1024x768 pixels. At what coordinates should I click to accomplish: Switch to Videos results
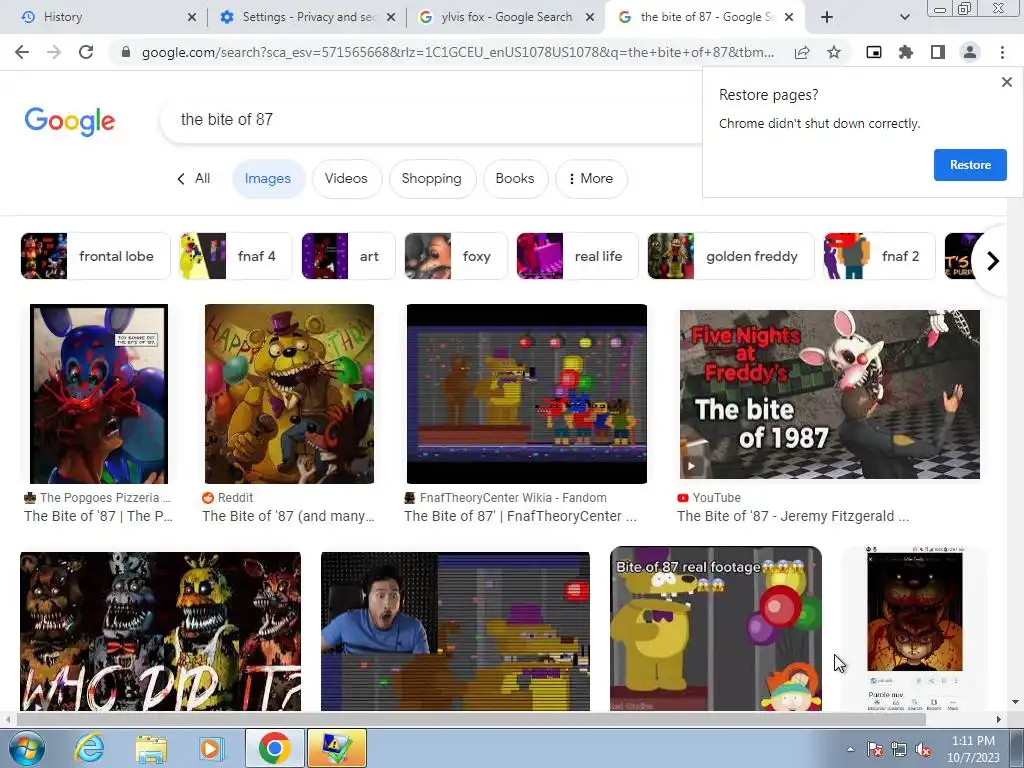pyautogui.click(x=346, y=179)
